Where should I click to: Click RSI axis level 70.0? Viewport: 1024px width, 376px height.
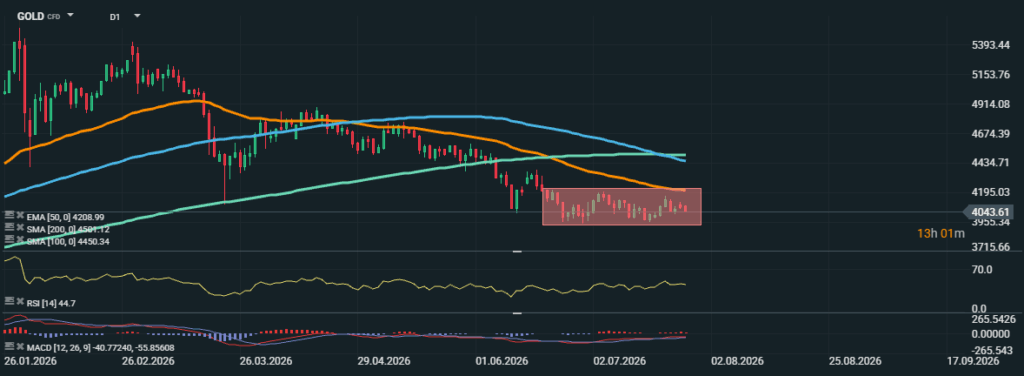pos(983,269)
